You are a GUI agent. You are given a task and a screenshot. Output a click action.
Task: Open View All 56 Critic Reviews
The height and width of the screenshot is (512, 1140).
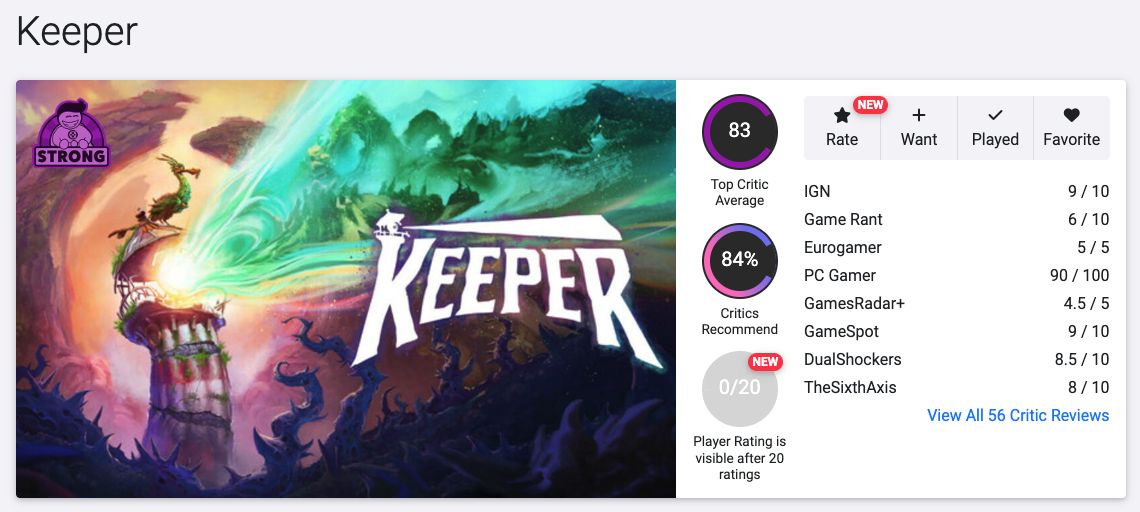[1018, 415]
